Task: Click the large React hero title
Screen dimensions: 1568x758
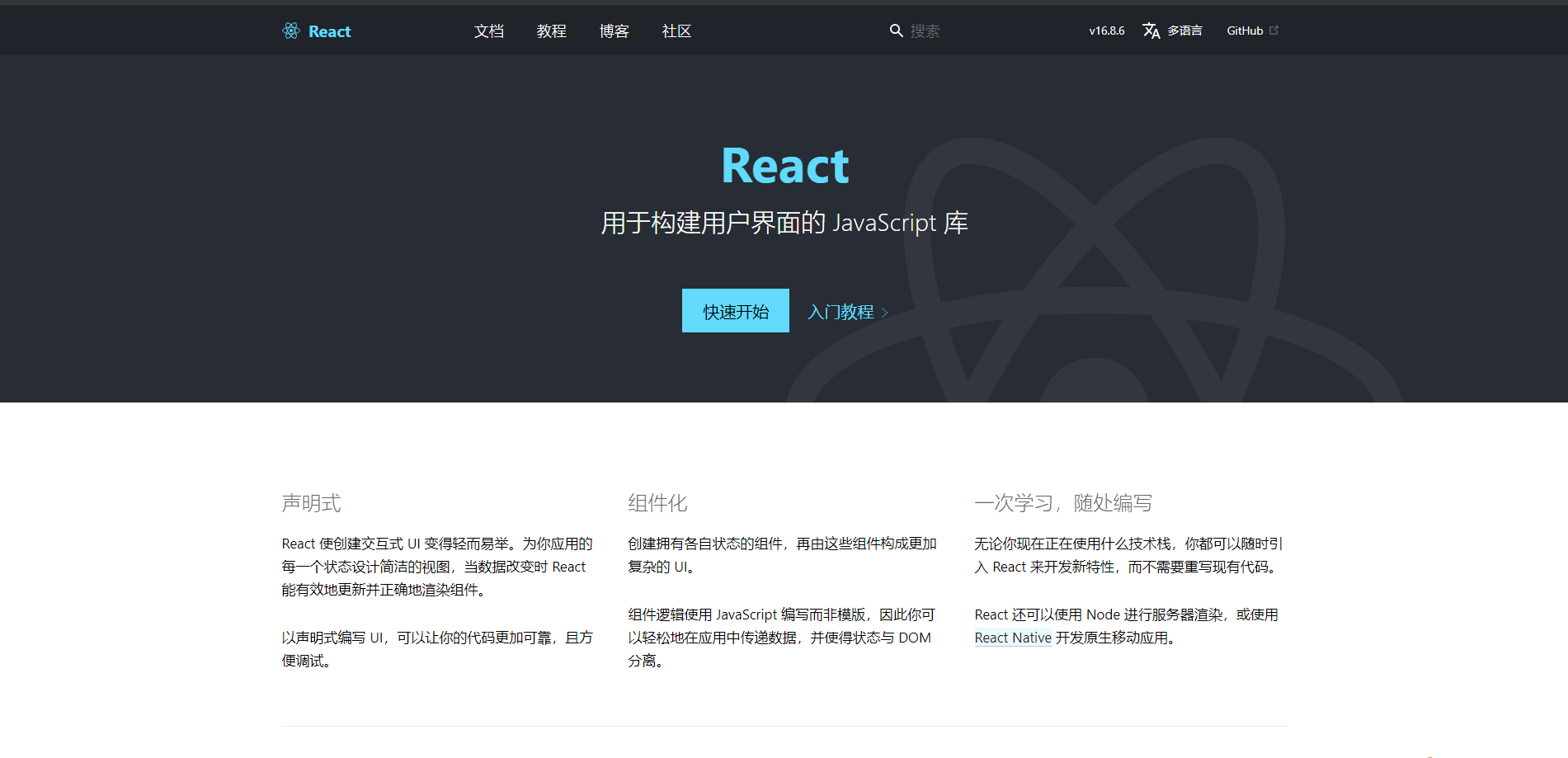Action: [x=784, y=166]
